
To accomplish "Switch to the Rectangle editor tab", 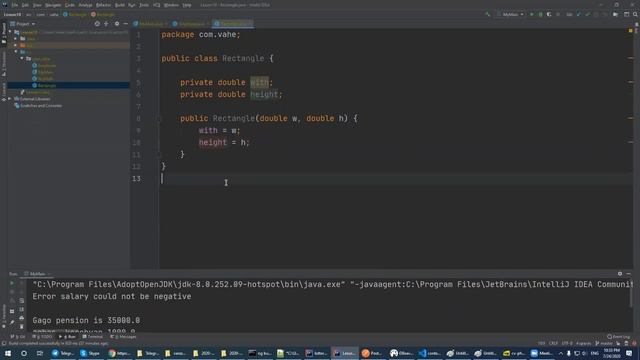I will pos(233,24).
